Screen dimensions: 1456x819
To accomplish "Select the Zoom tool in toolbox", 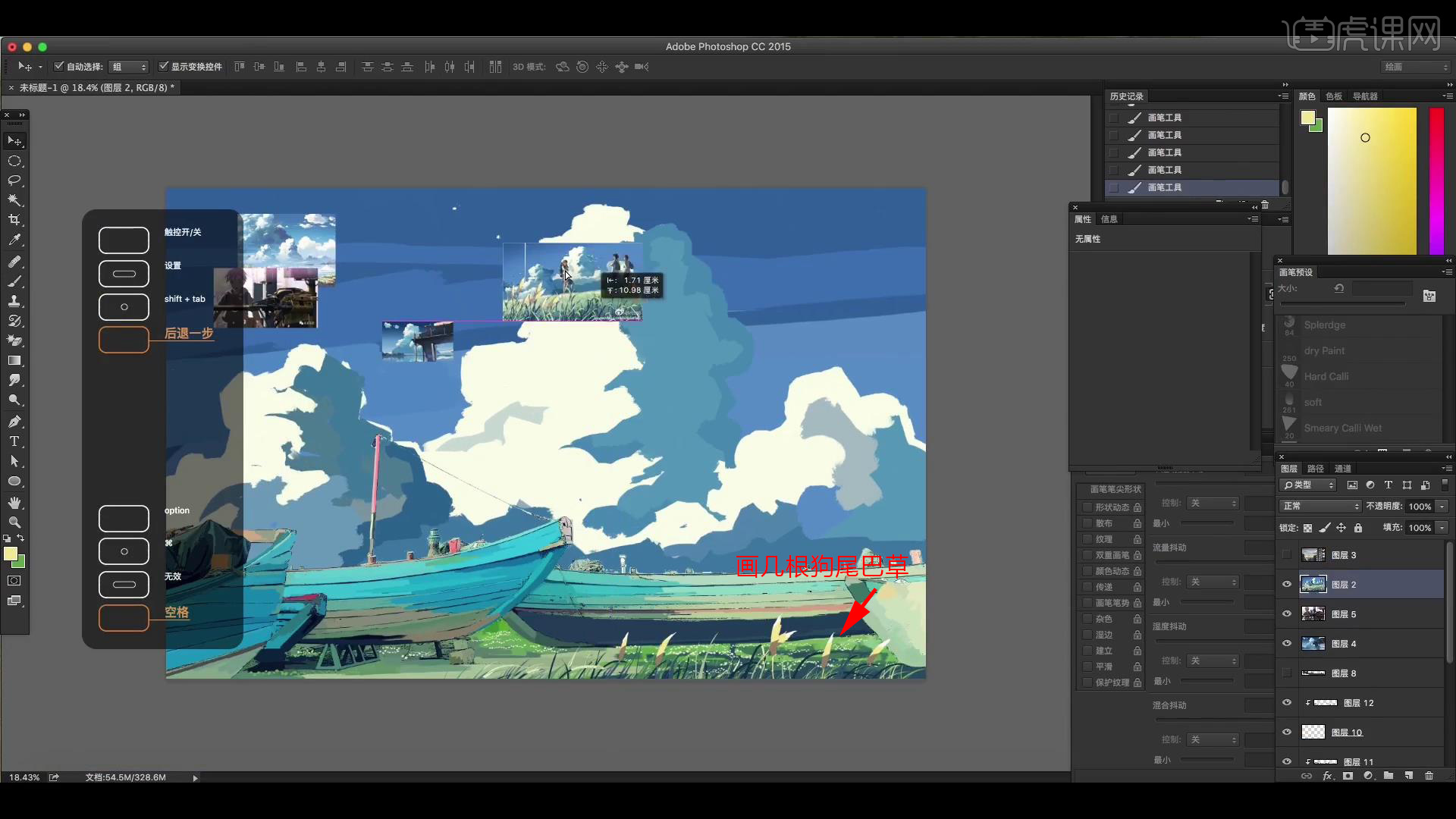I will coord(14,522).
